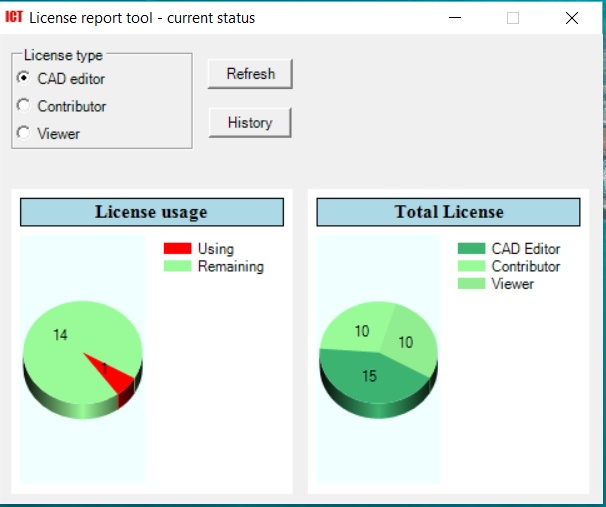Minimize the License report tool window
This screenshot has height=507, width=606.
[x=455, y=18]
